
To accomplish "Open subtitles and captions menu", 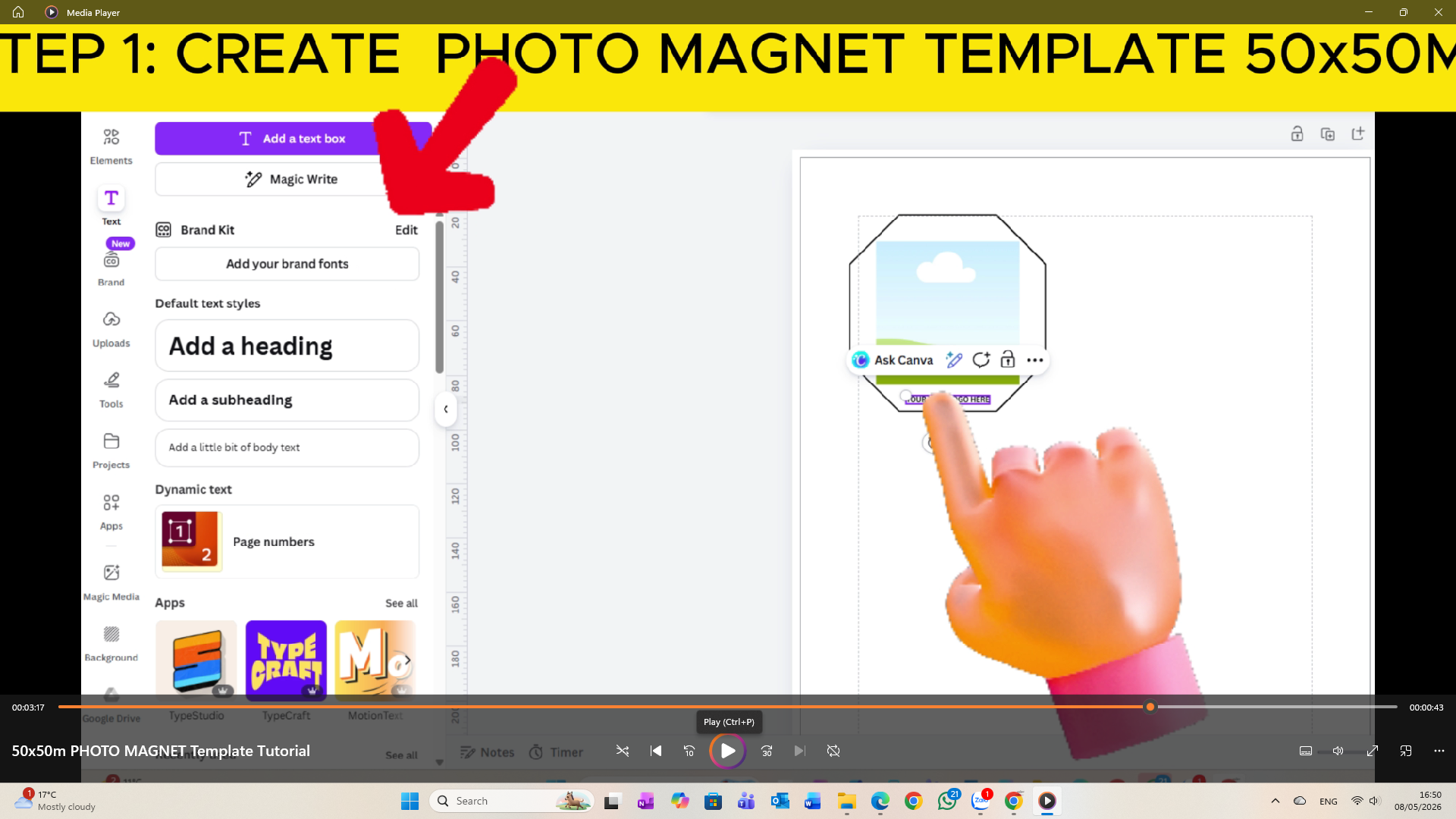I will coord(1306,751).
